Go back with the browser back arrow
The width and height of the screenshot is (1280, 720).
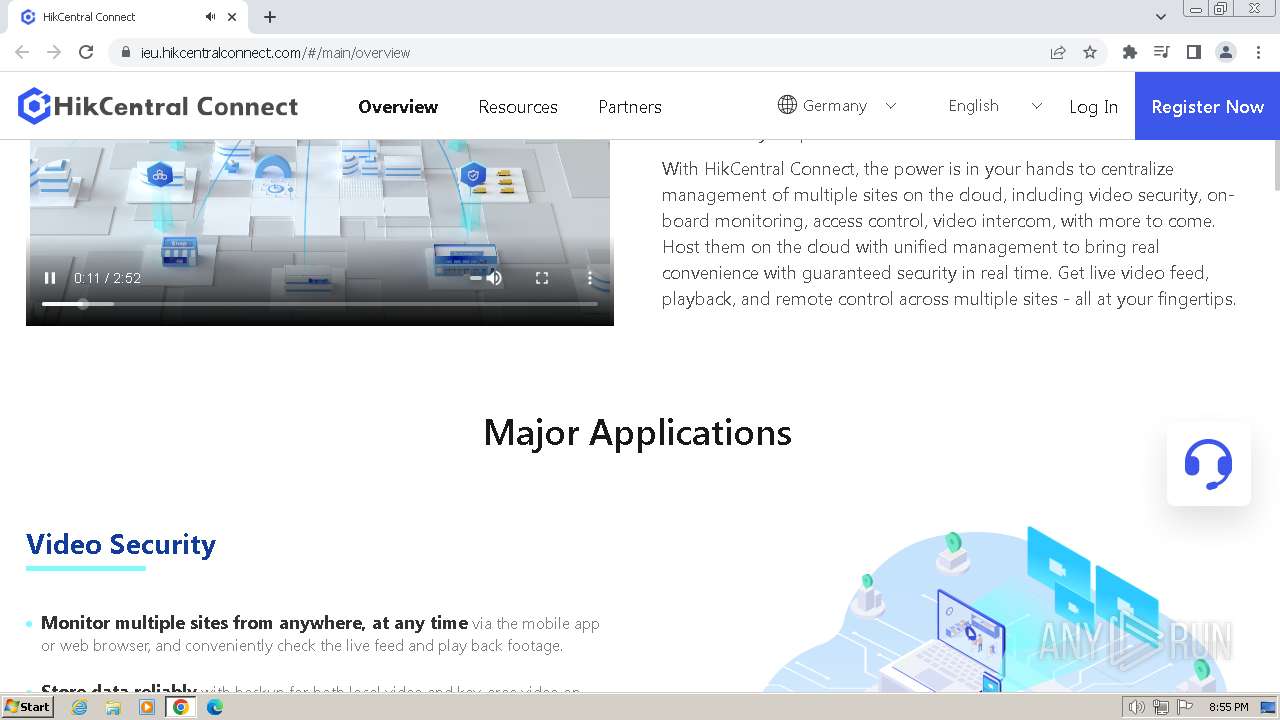pos(22,52)
